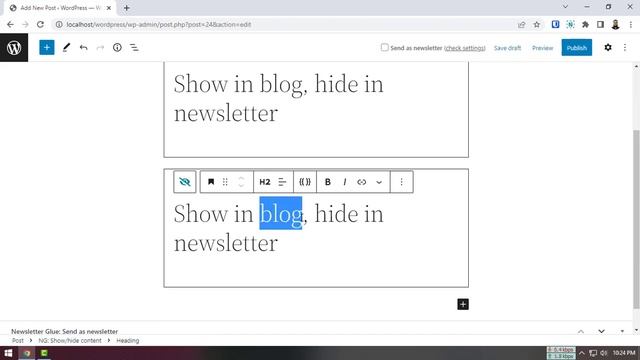640x360 pixels.
Task: Enable the Send as newsletter checkbox
Action: click(384, 47)
